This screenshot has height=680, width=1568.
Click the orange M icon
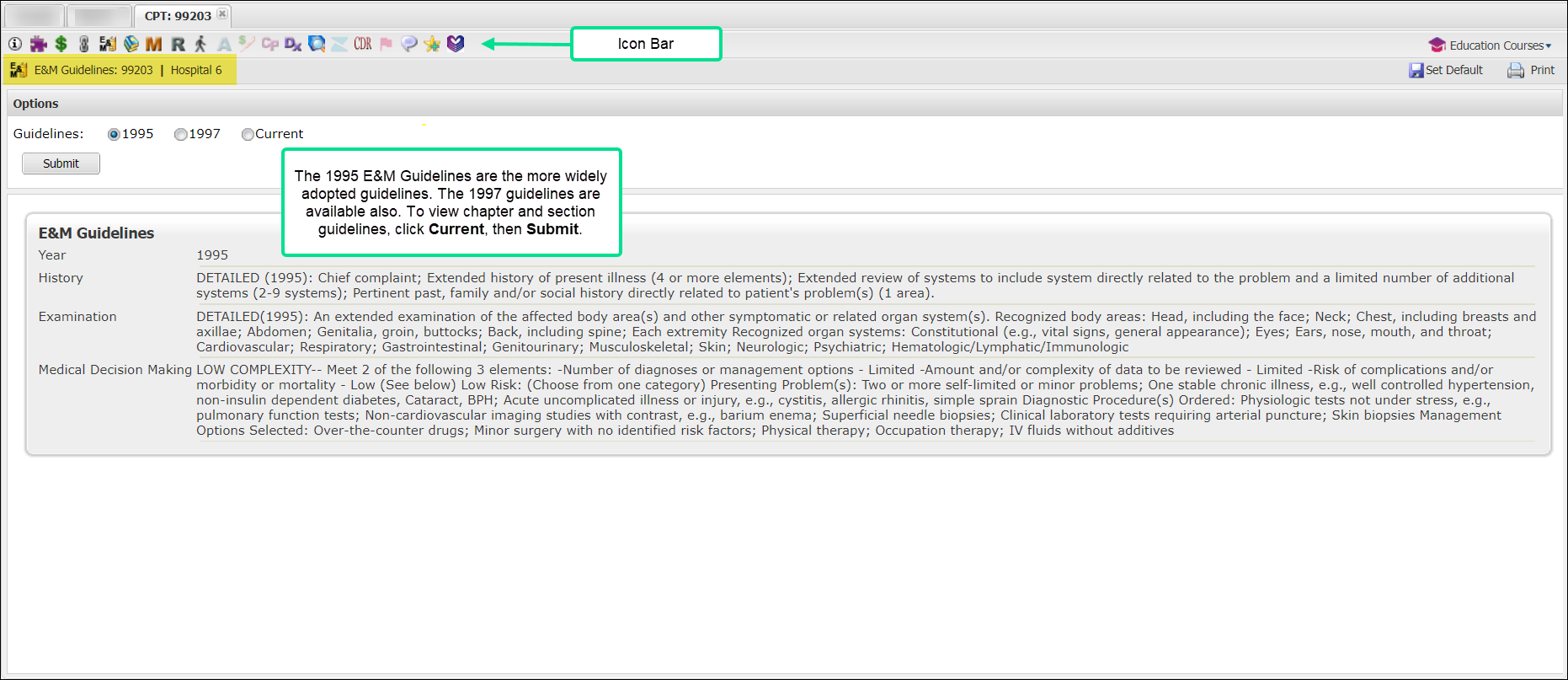(x=153, y=44)
